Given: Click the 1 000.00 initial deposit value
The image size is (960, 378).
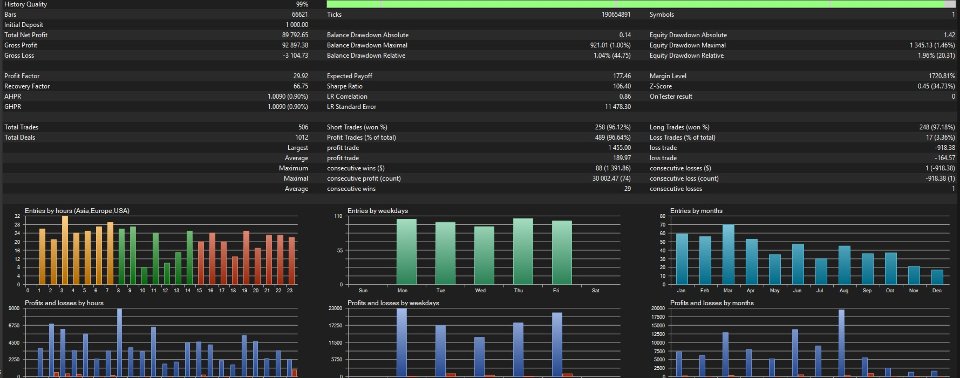Looking at the screenshot, I should point(296,25).
